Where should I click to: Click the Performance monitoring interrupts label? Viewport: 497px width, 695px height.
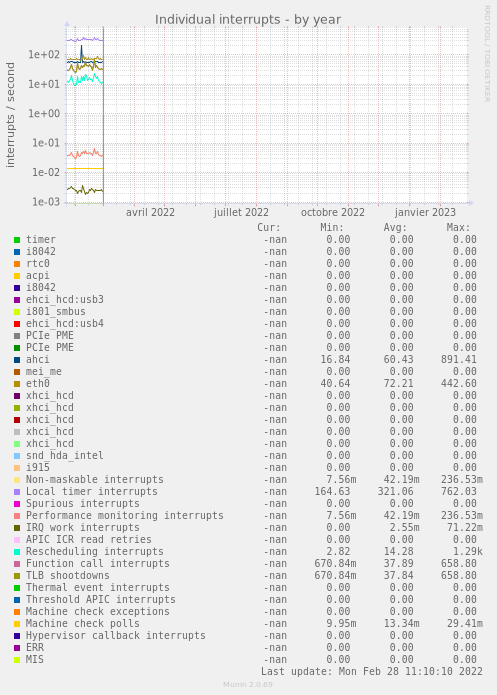125,515
